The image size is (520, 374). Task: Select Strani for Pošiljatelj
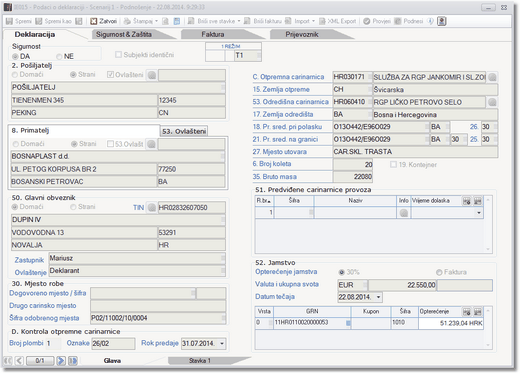[x=73, y=75]
